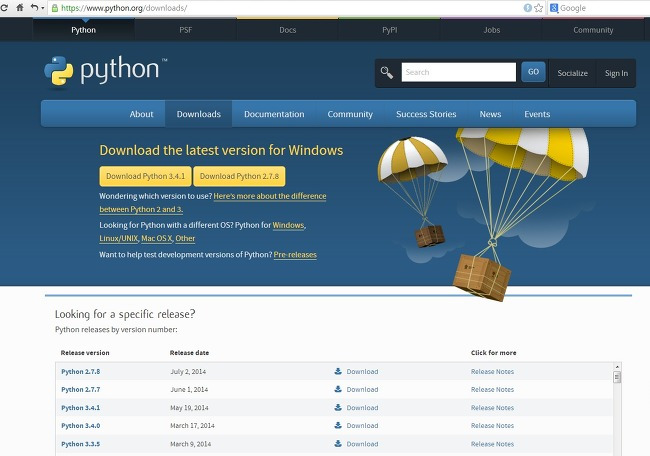Open the About menu
Image resolution: width=650 pixels, height=456 pixels.
coord(141,114)
